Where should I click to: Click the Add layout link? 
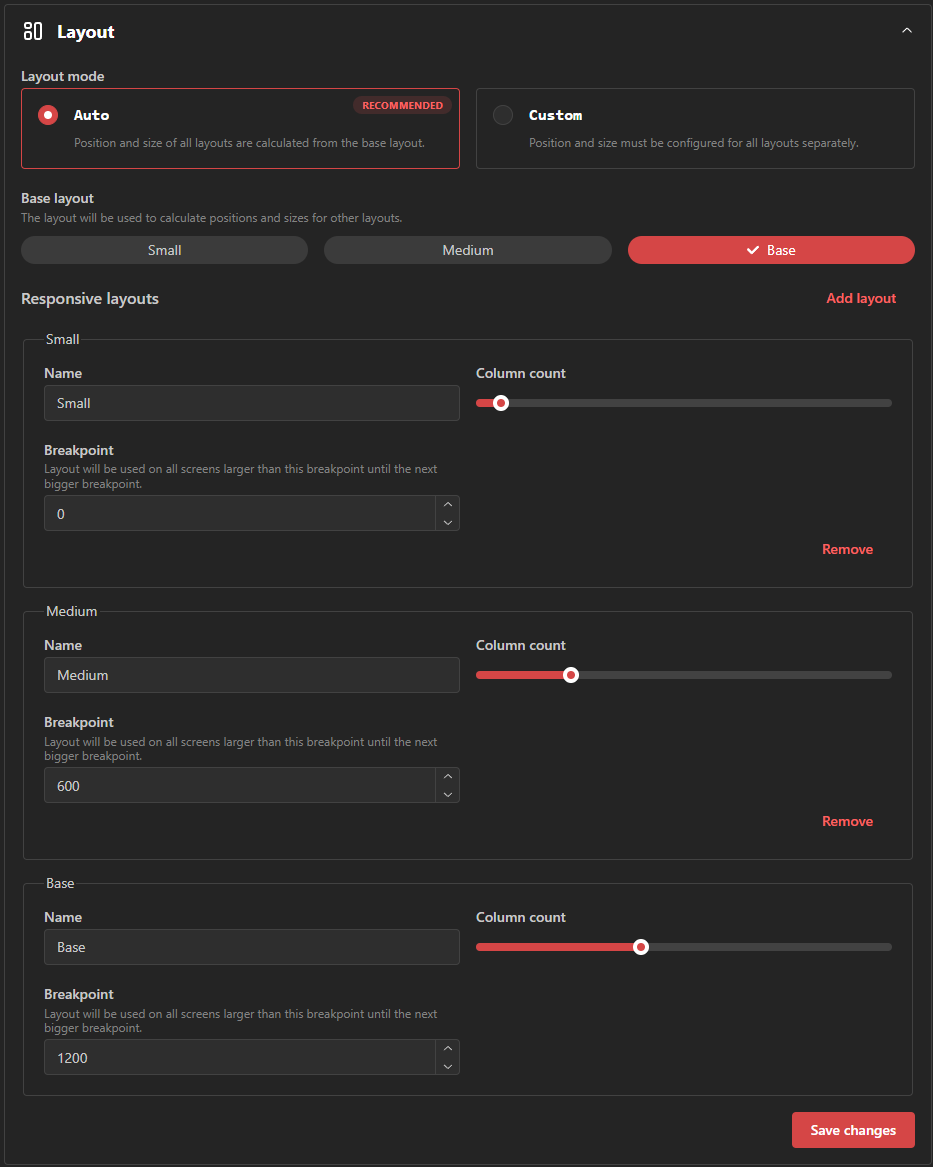click(x=860, y=298)
